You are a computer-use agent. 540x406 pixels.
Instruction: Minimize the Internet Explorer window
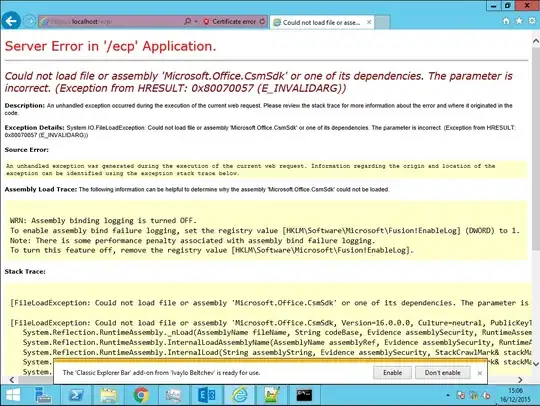(494, 6)
